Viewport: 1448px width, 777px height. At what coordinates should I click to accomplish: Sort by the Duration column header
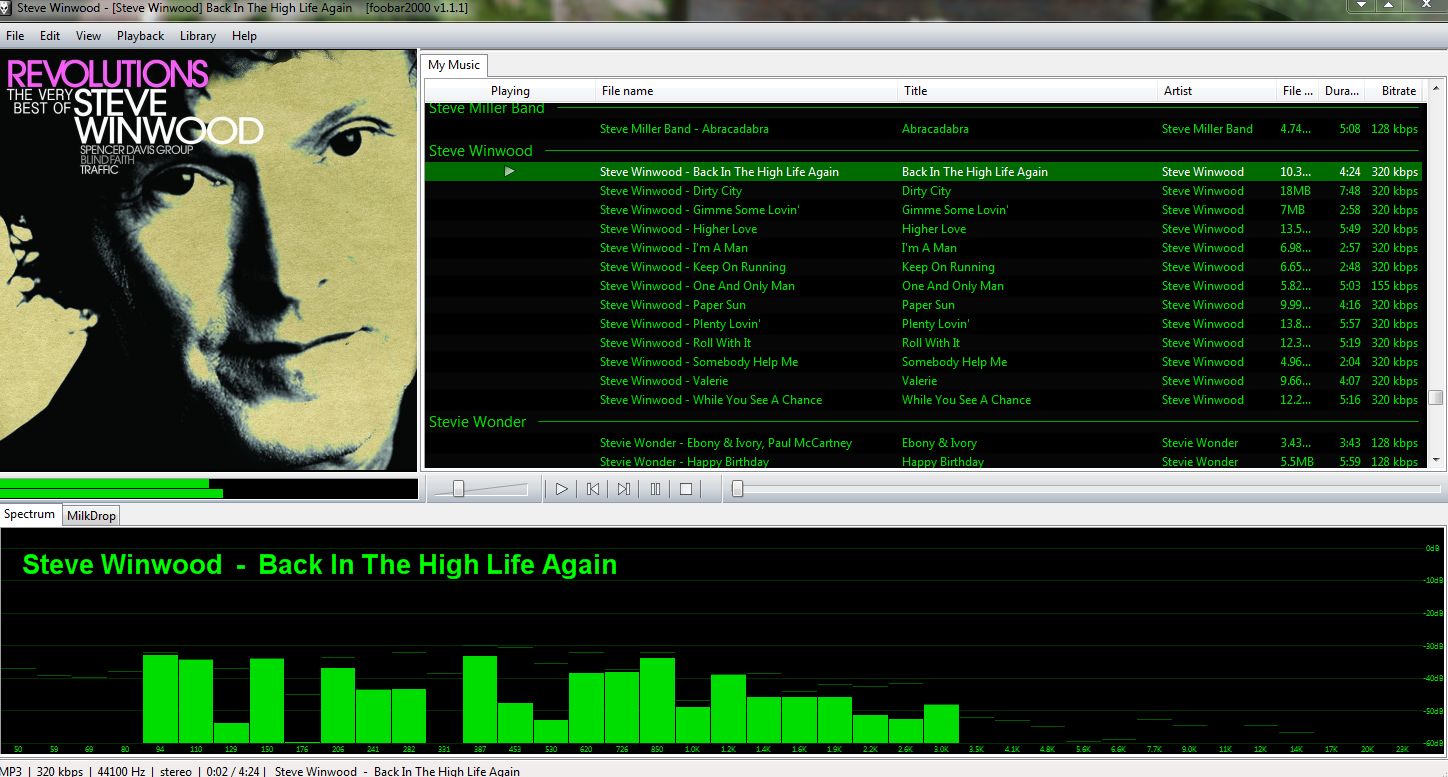pos(1341,91)
